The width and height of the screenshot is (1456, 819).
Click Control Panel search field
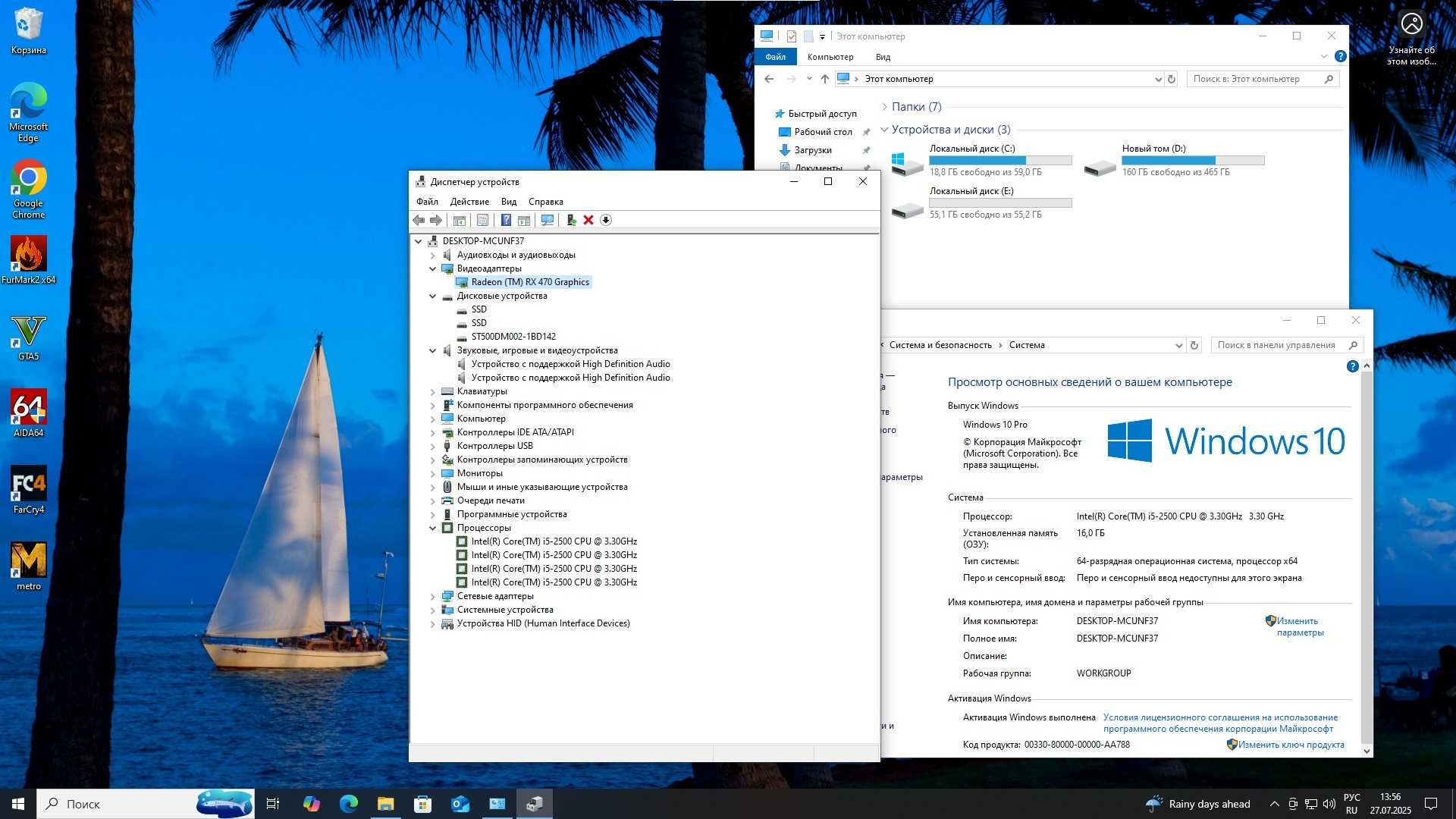pos(1287,345)
